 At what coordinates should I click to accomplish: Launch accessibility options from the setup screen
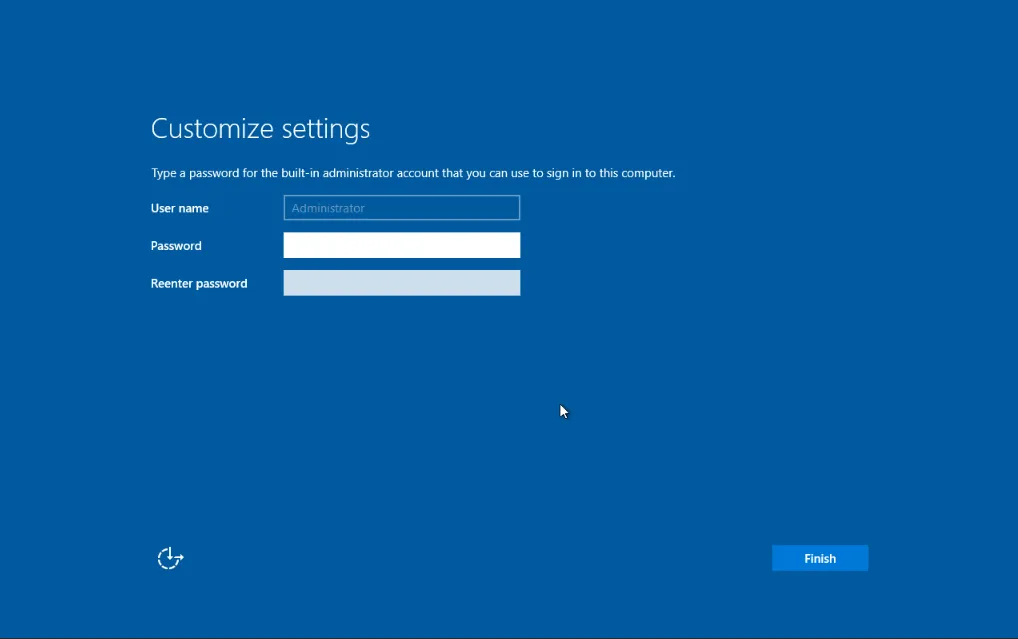(169, 558)
